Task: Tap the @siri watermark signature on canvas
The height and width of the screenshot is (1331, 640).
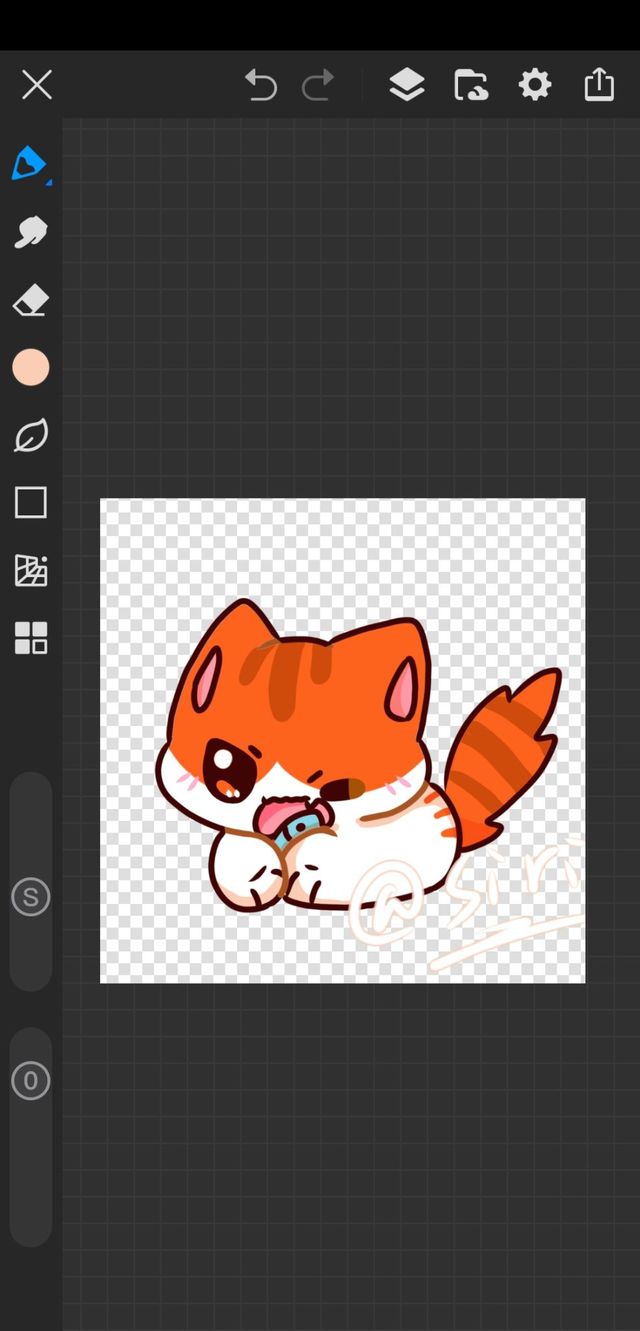Action: click(460, 900)
